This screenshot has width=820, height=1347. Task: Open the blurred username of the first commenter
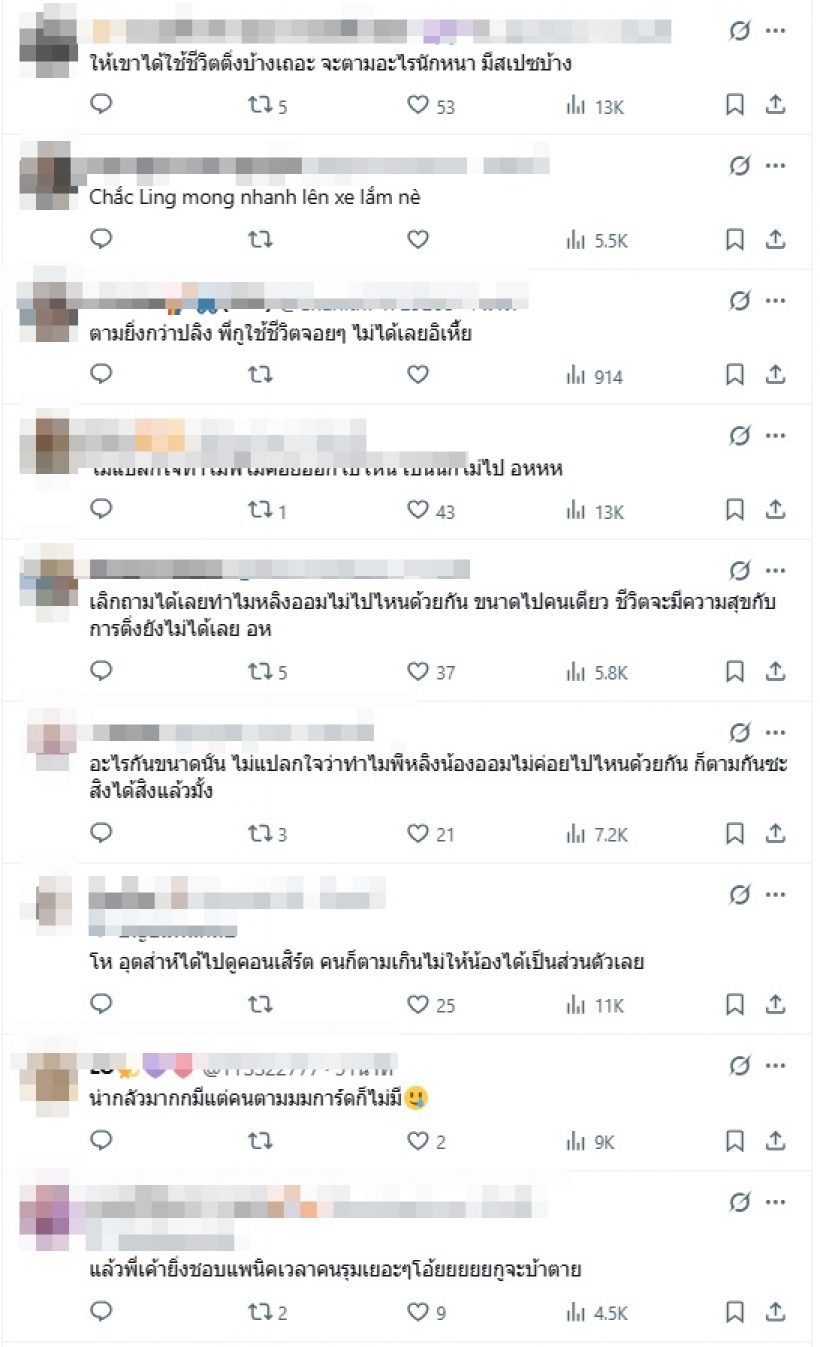pos(380,30)
